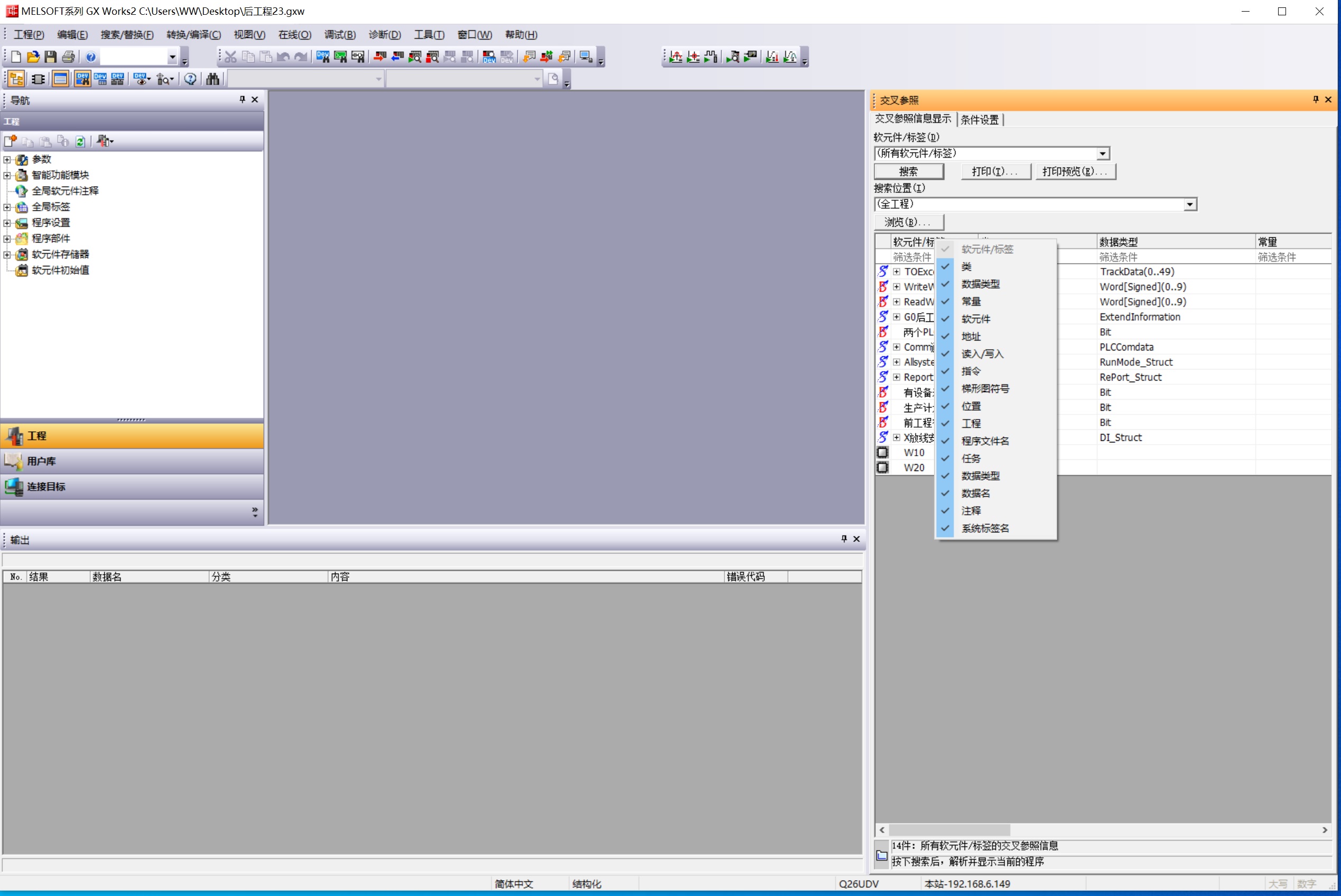Pin the 交叉参照 panel with pushpin icon
The height and width of the screenshot is (896, 1341).
click(x=1316, y=99)
